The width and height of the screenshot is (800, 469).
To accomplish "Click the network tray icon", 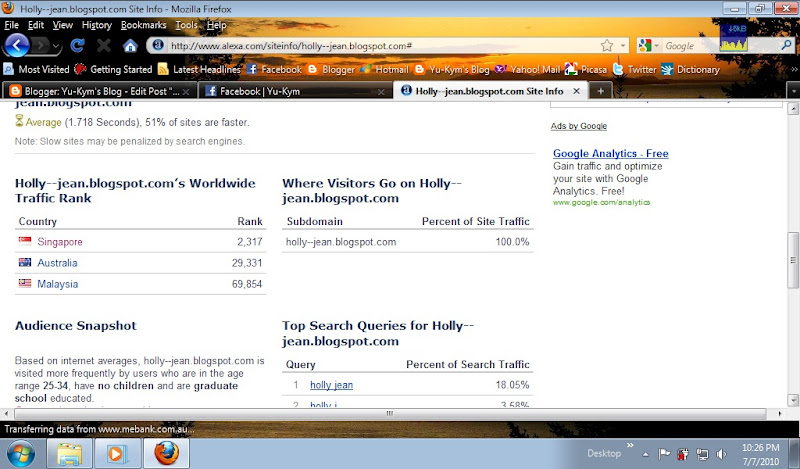I will point(703,454).
